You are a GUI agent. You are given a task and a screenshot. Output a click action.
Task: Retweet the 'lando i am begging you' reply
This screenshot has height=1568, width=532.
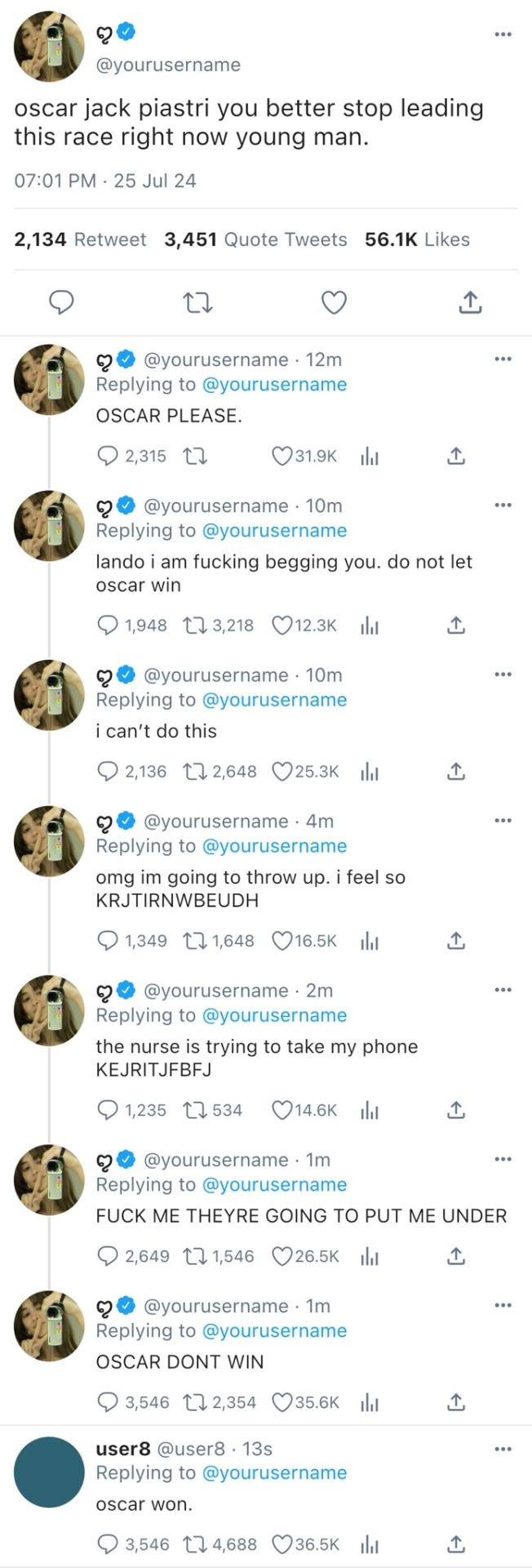pyautogui.click(x=196, y=626)
